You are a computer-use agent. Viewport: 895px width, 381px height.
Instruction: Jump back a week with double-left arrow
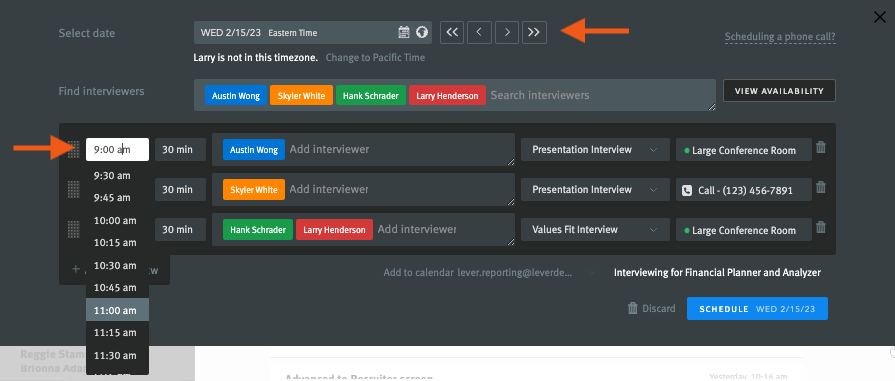tap(451, 33)
